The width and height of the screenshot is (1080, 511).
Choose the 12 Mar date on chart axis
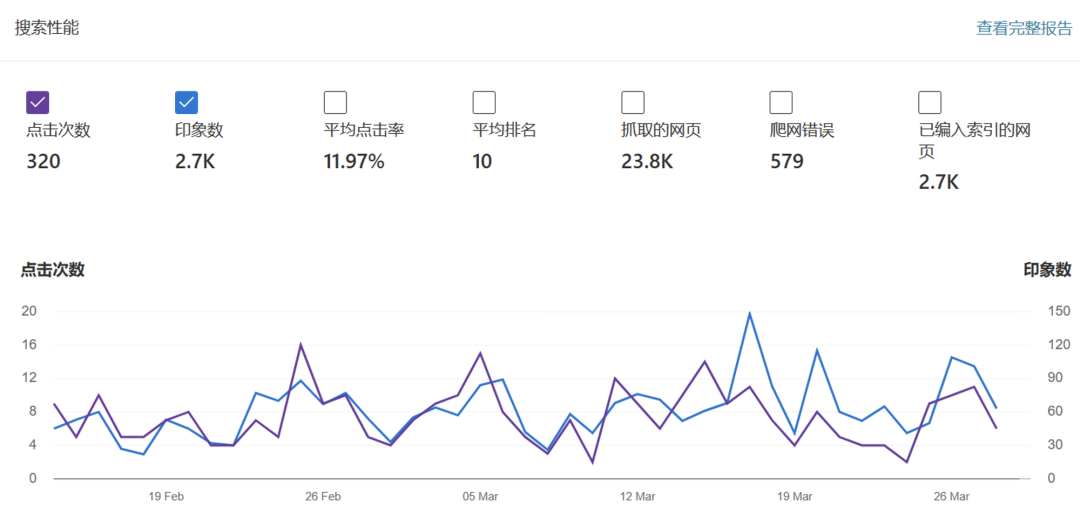(x=637, y=496)
